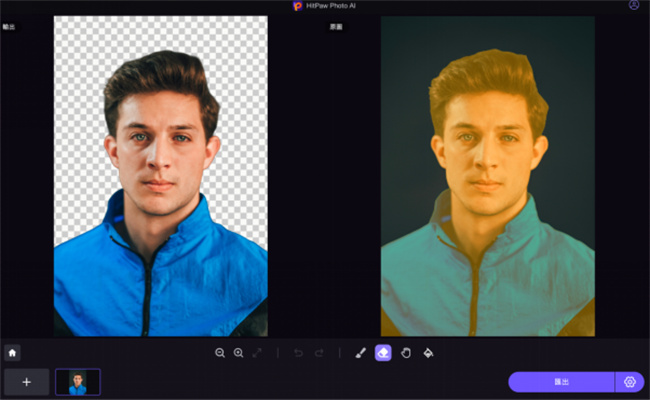The height and width of the screenshot is (400, 650).
Task: Select the Brush tool
Action: tap(361, 353)
